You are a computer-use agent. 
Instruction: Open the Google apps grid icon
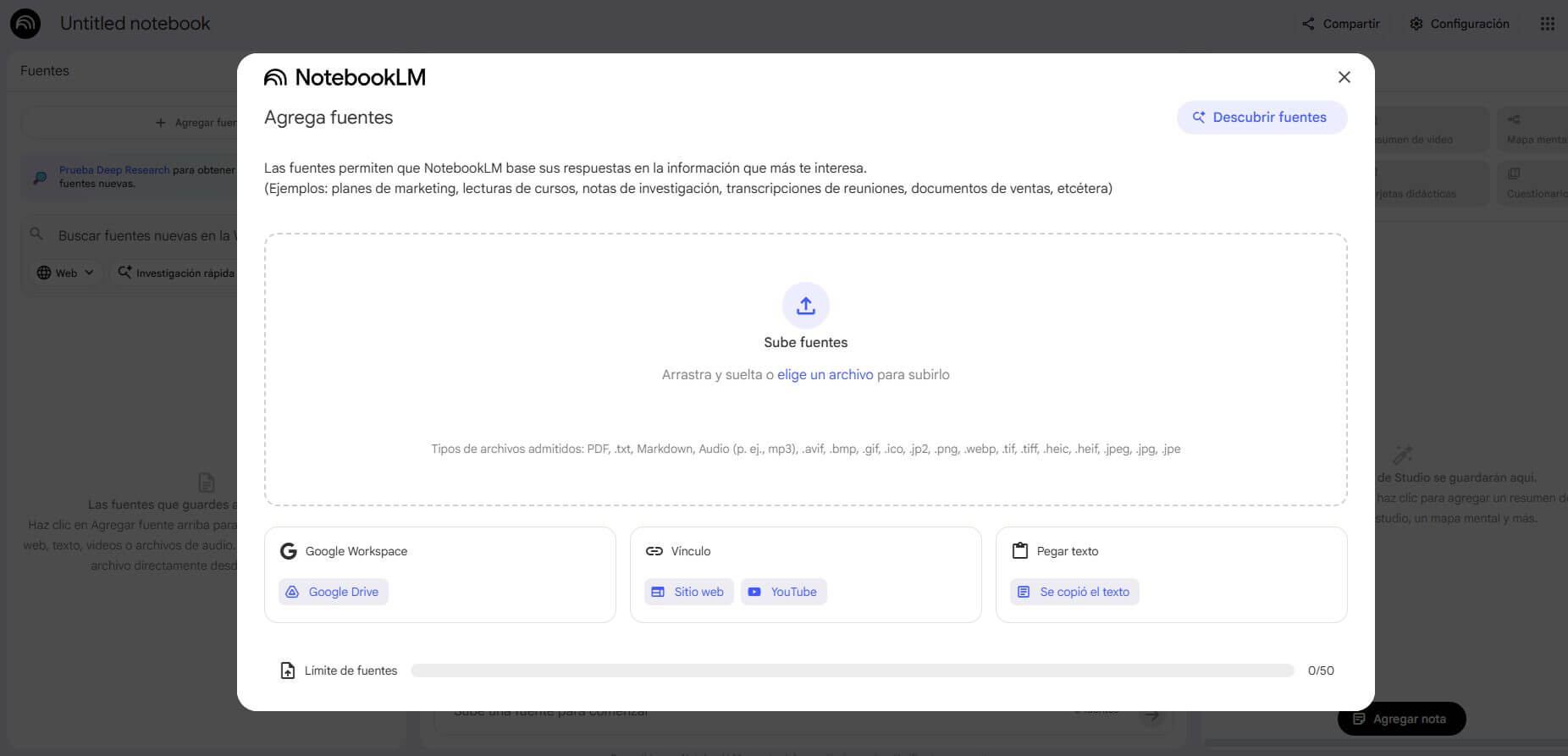click(1548, 24)
